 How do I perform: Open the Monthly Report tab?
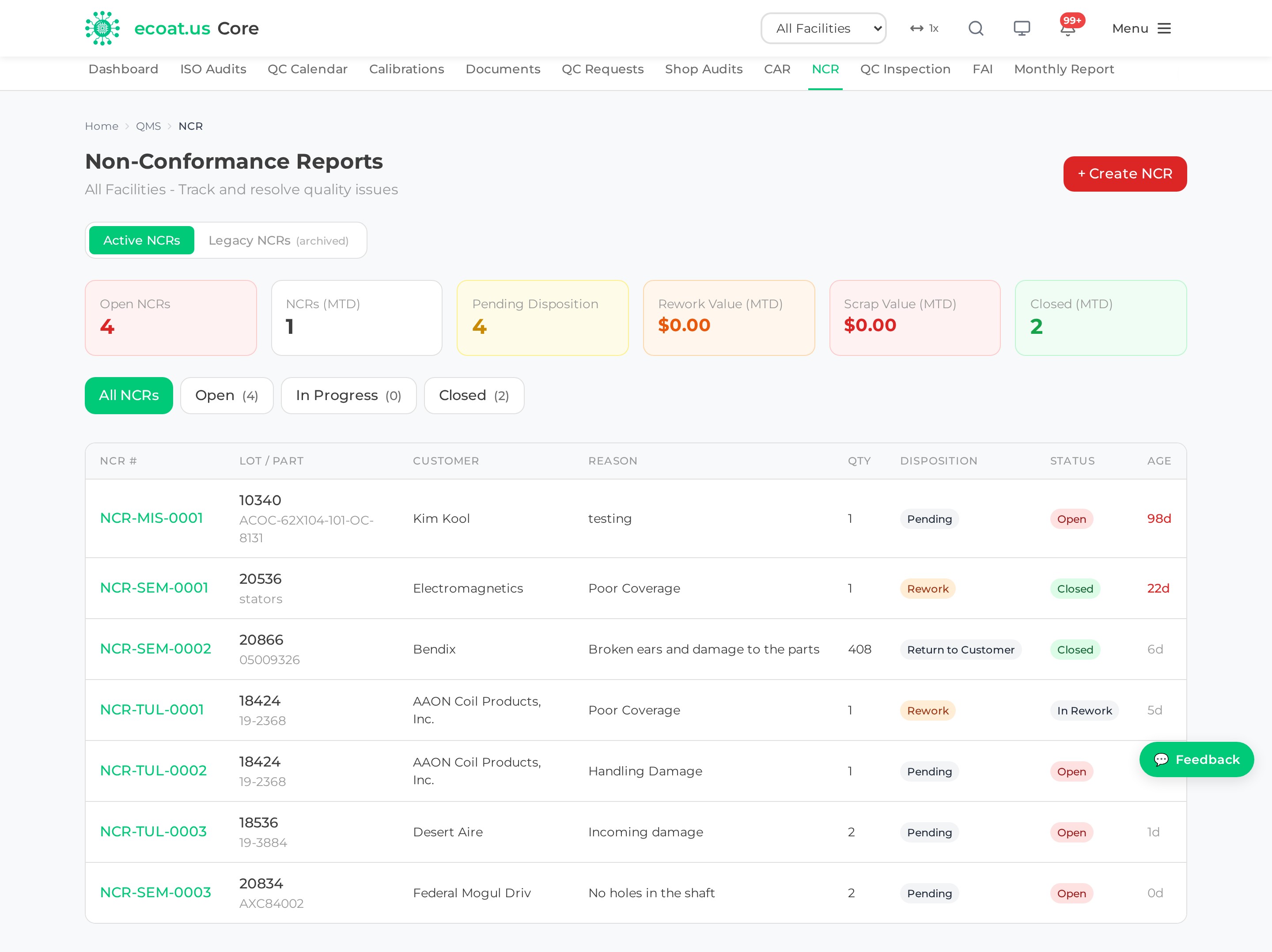[1064, 69]
